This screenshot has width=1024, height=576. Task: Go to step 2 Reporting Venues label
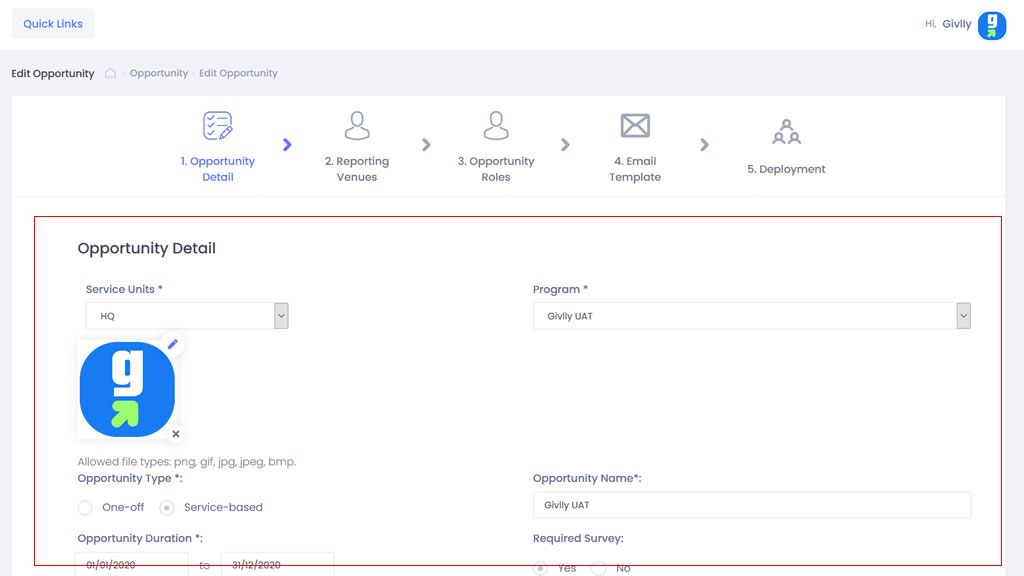click(x=357, y=169)
